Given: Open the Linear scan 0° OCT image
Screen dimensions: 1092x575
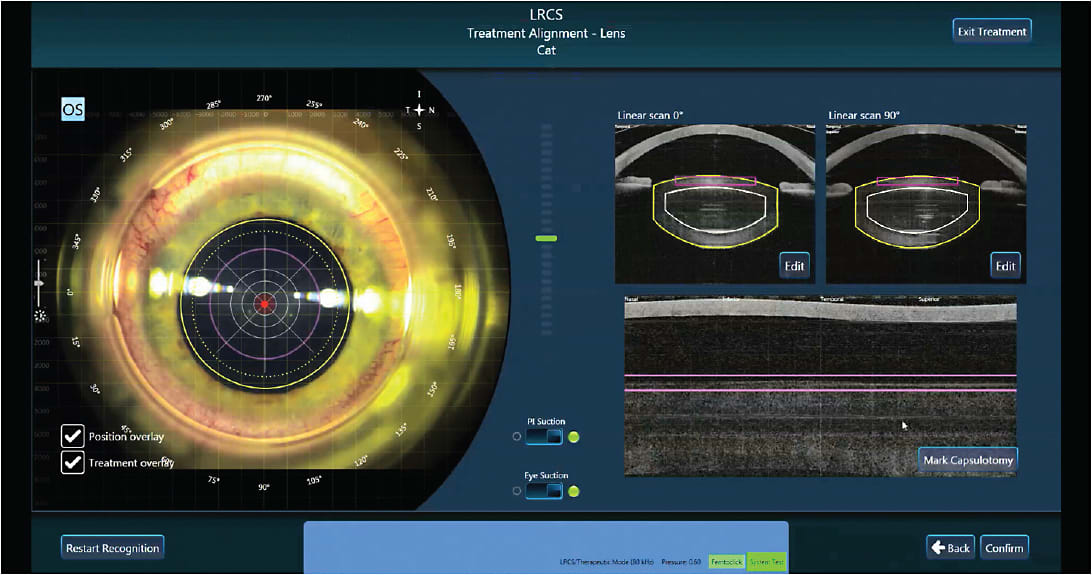Looking at the screenshot, I should point(715,204).
